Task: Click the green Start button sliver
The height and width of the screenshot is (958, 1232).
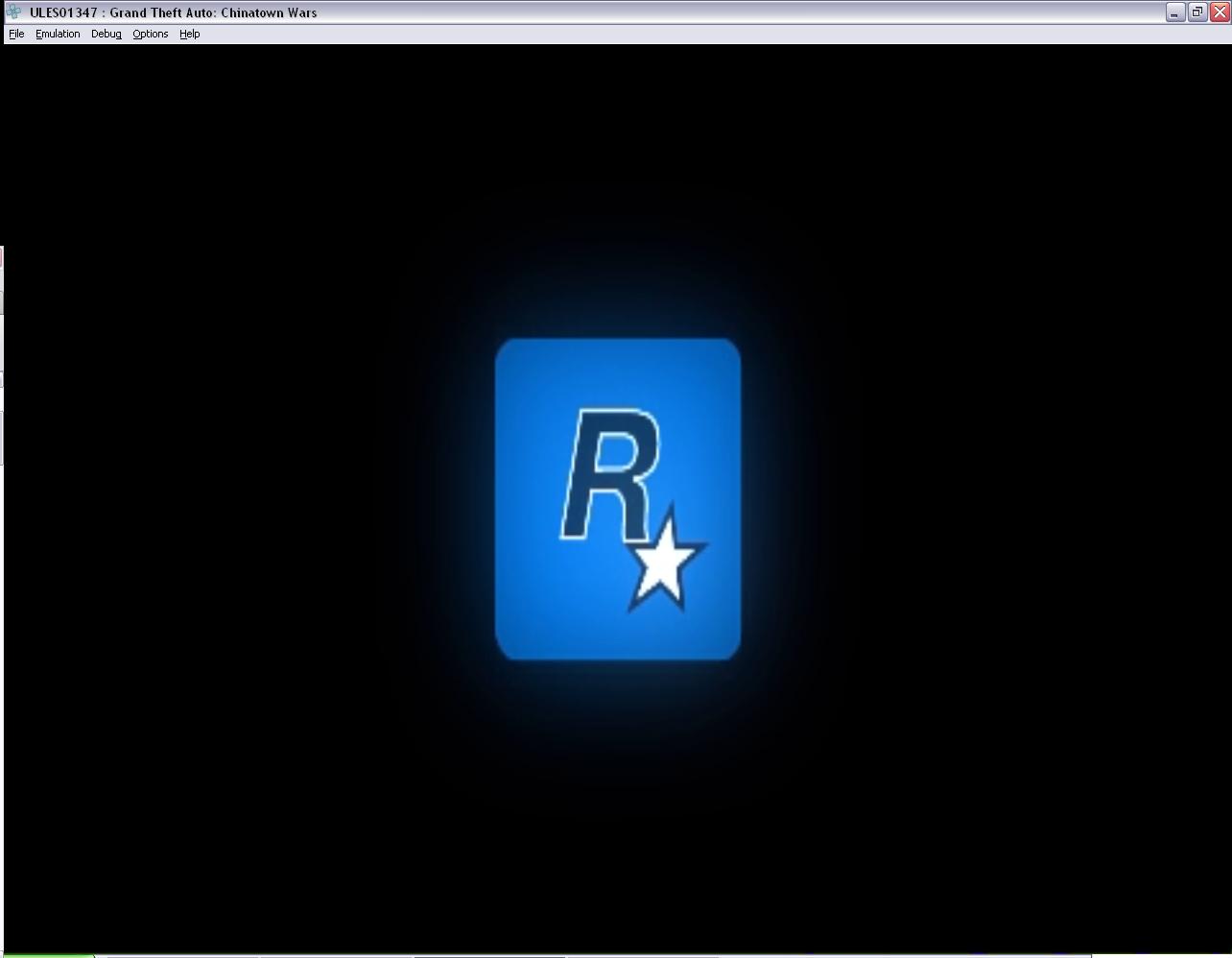Action: 46,955
